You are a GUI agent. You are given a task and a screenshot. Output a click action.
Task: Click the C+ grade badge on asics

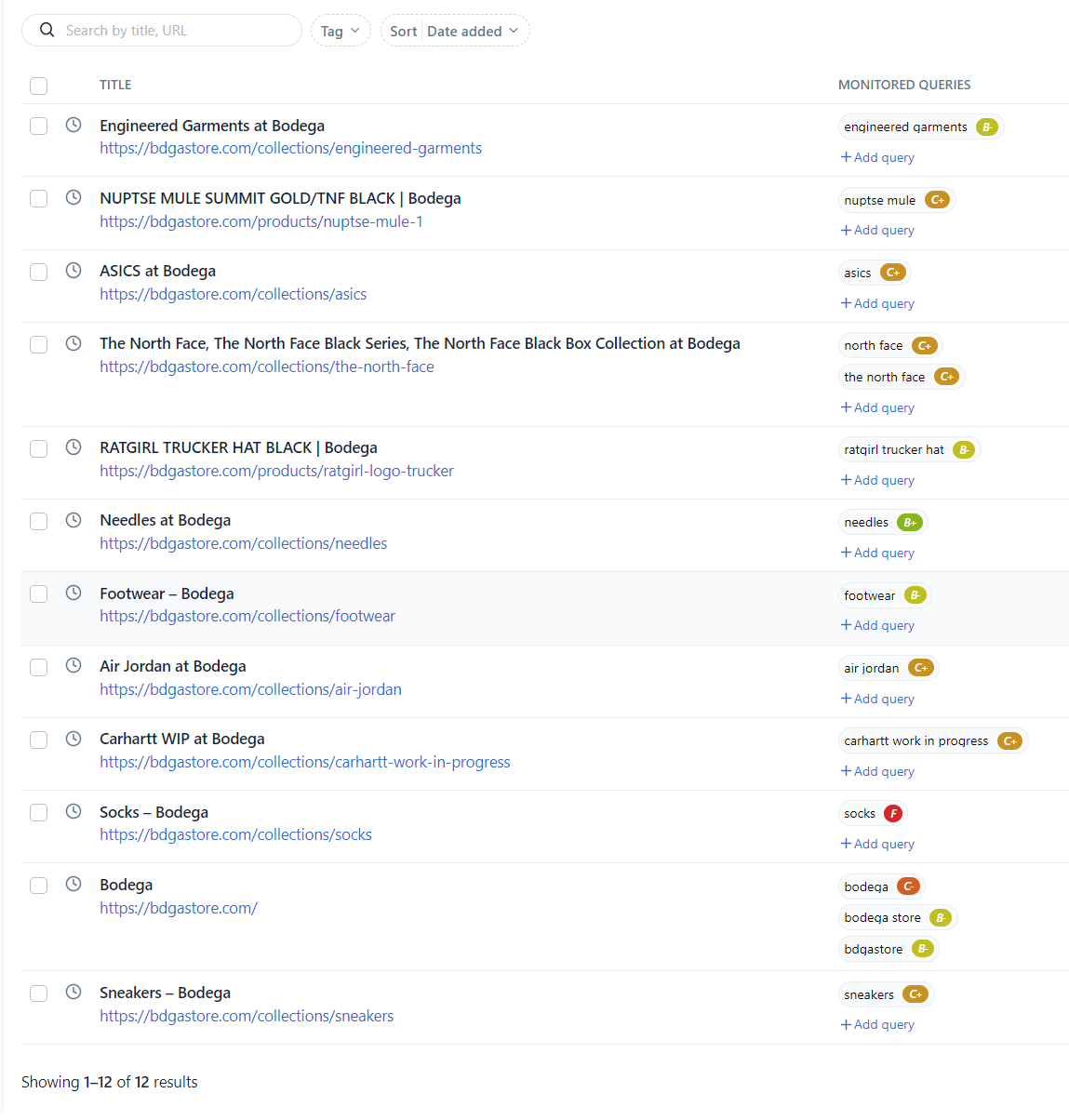pyautogui.click(x=893, y=273)
